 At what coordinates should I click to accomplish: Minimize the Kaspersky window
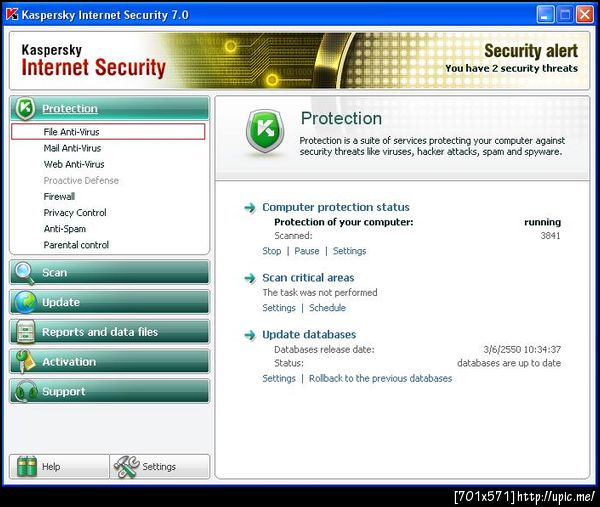[545, 15]
